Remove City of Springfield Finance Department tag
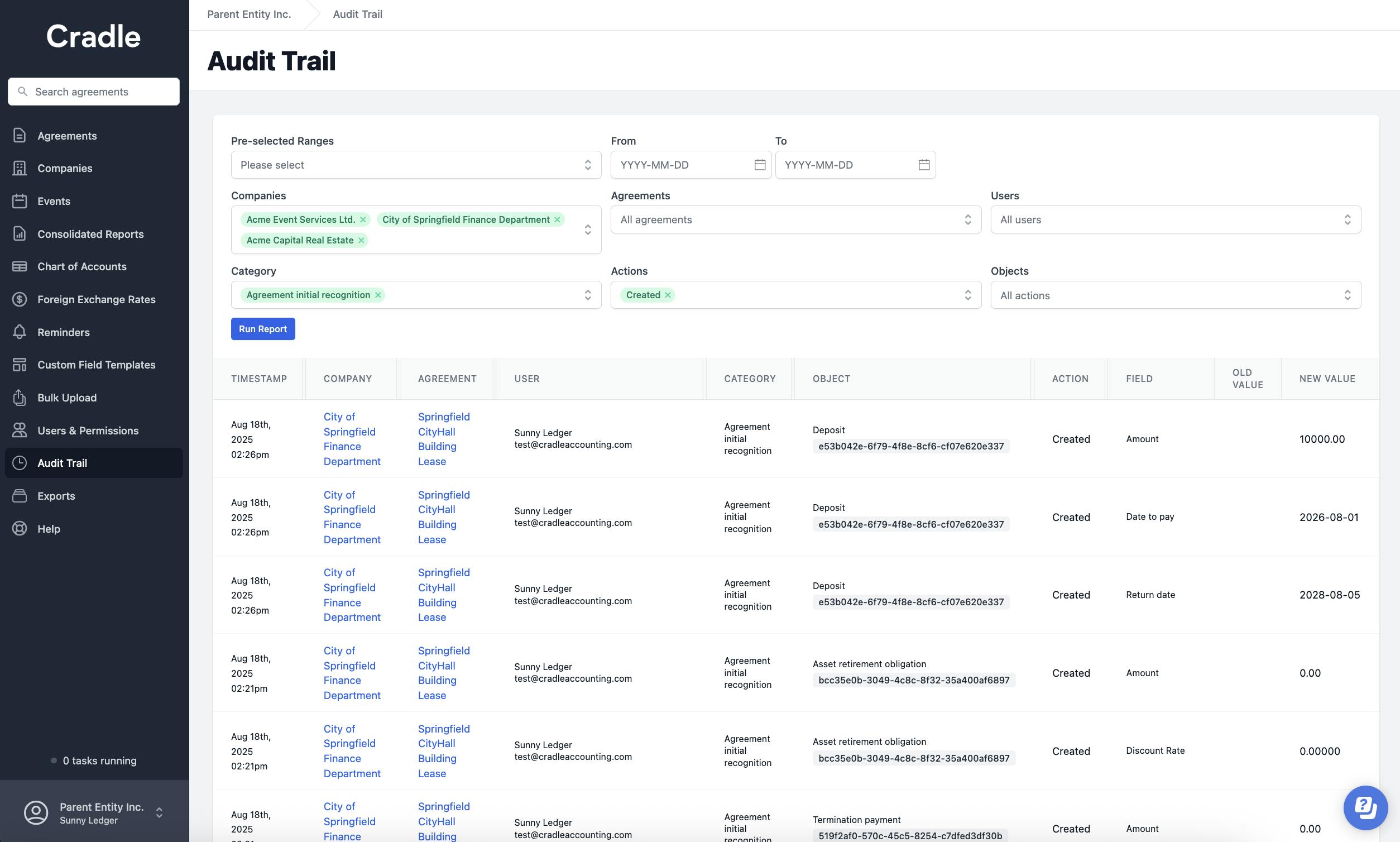 coord(557,219)
